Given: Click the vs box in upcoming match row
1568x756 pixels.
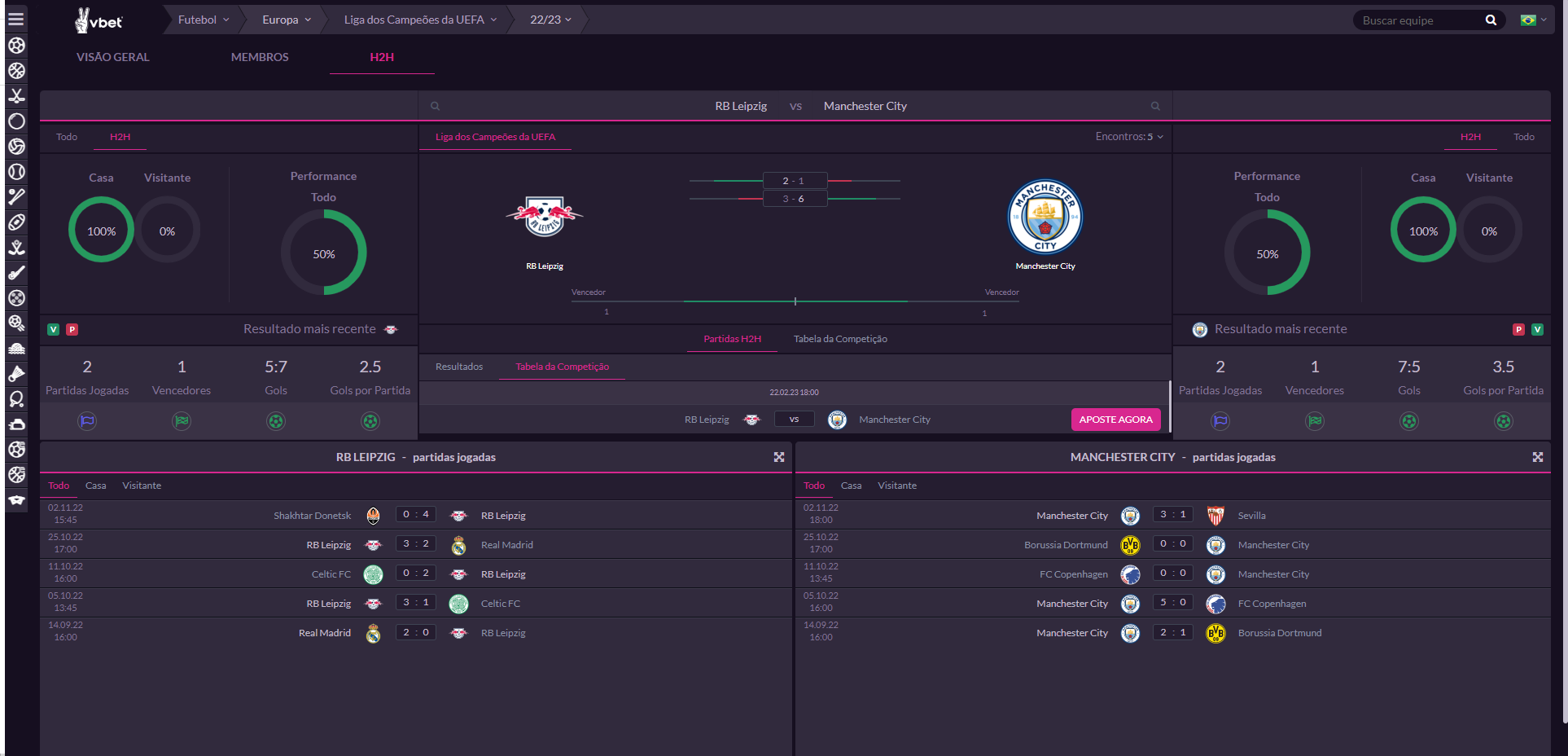Looking at the screenshot, I should pos(795,420).
